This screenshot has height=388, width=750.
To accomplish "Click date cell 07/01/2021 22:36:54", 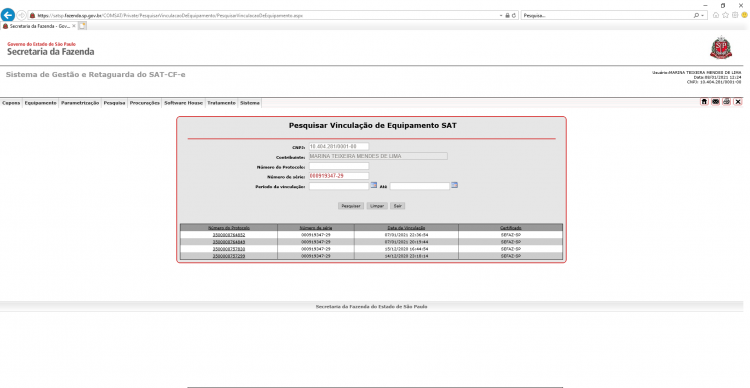I will (406, 235).
